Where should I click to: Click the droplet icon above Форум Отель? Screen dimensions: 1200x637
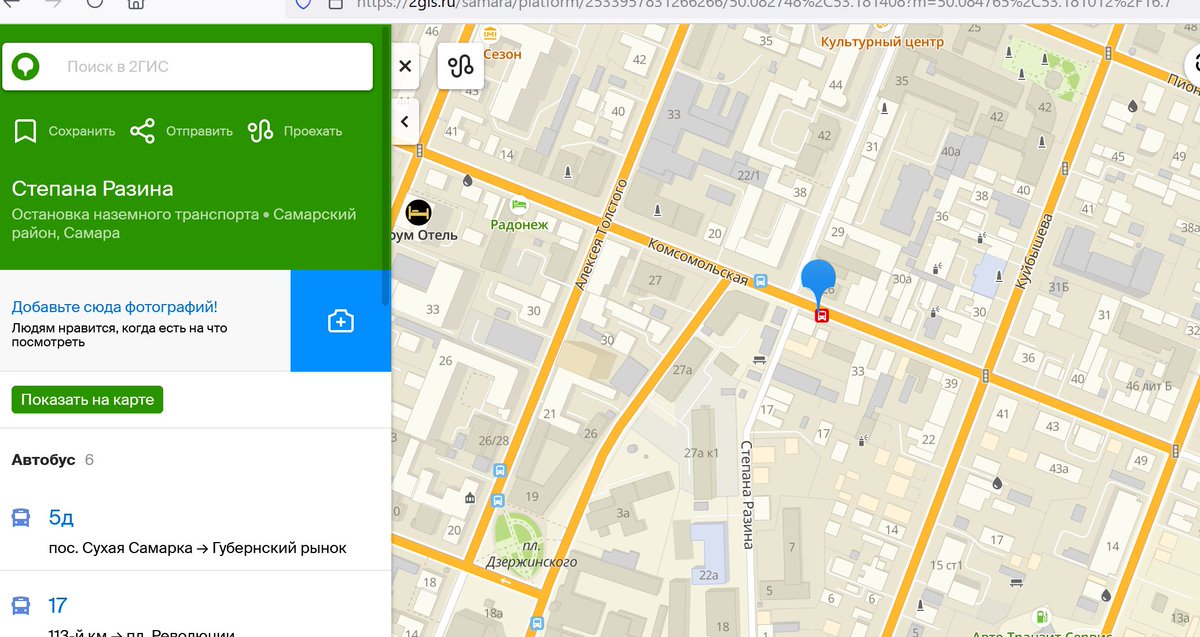[467, 181]
